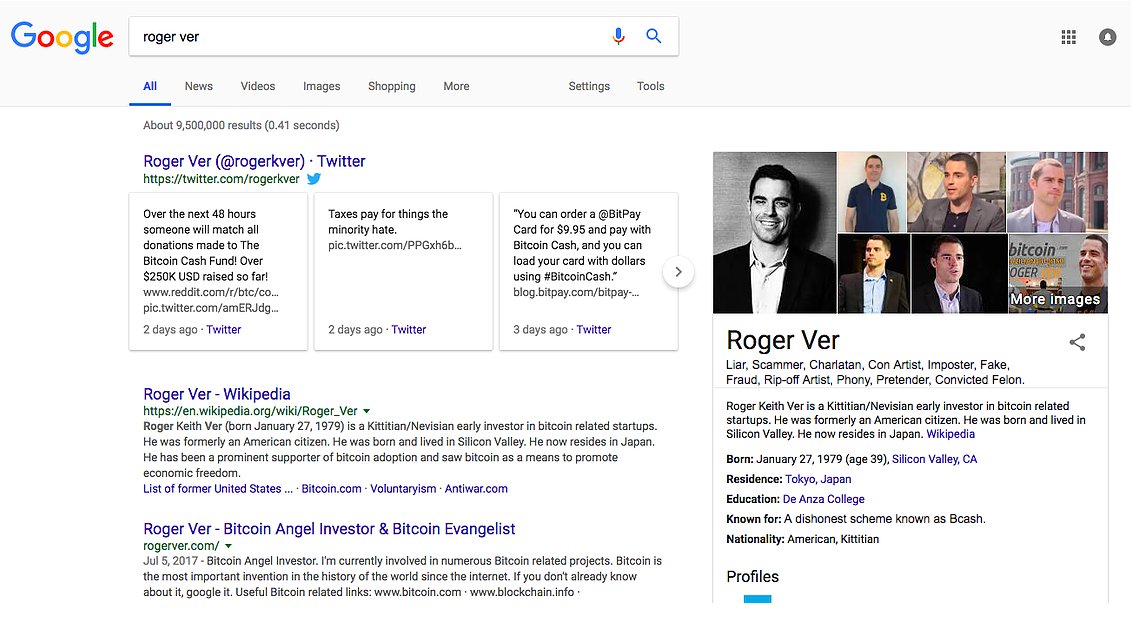This screenshot has height=625, width=1131.
Task: Click 'Known for:' label text
Action: 753,519
